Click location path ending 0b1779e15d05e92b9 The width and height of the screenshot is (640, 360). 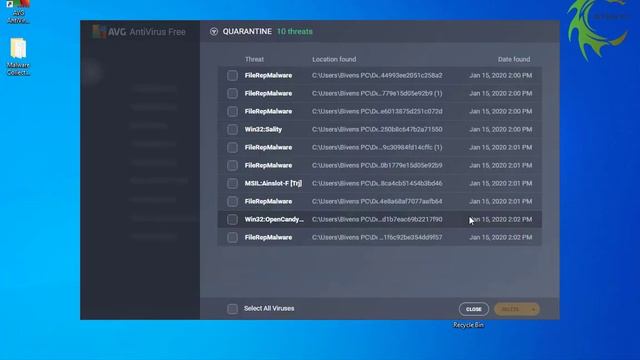377,165
